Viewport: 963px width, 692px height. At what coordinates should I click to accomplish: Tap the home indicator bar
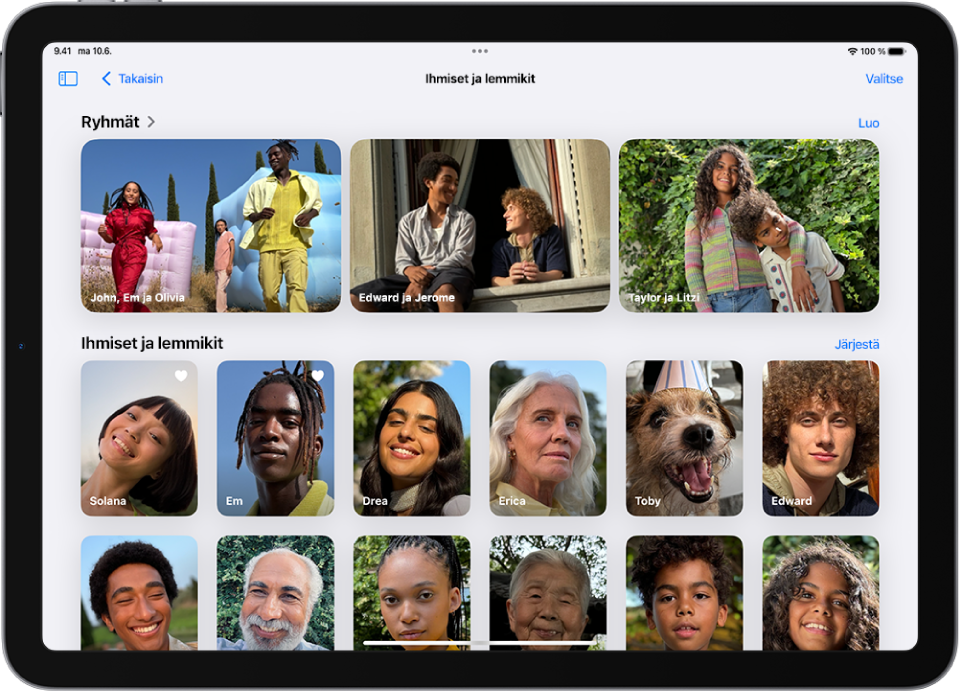(x=480, y=642)
